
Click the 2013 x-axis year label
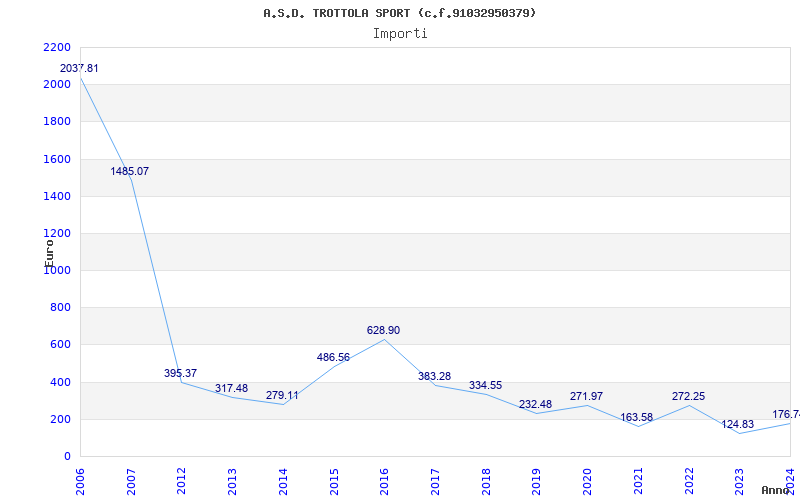[232, 482]
